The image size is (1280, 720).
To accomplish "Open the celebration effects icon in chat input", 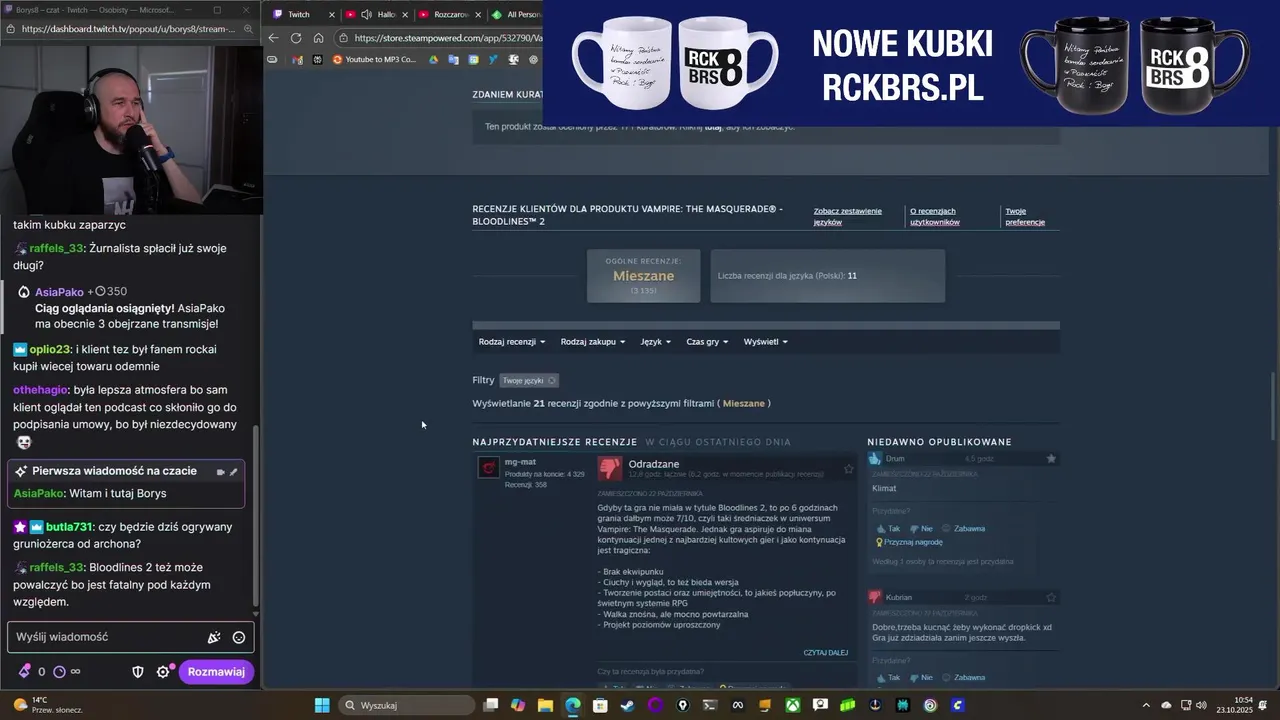I will [x=213, y=637].
